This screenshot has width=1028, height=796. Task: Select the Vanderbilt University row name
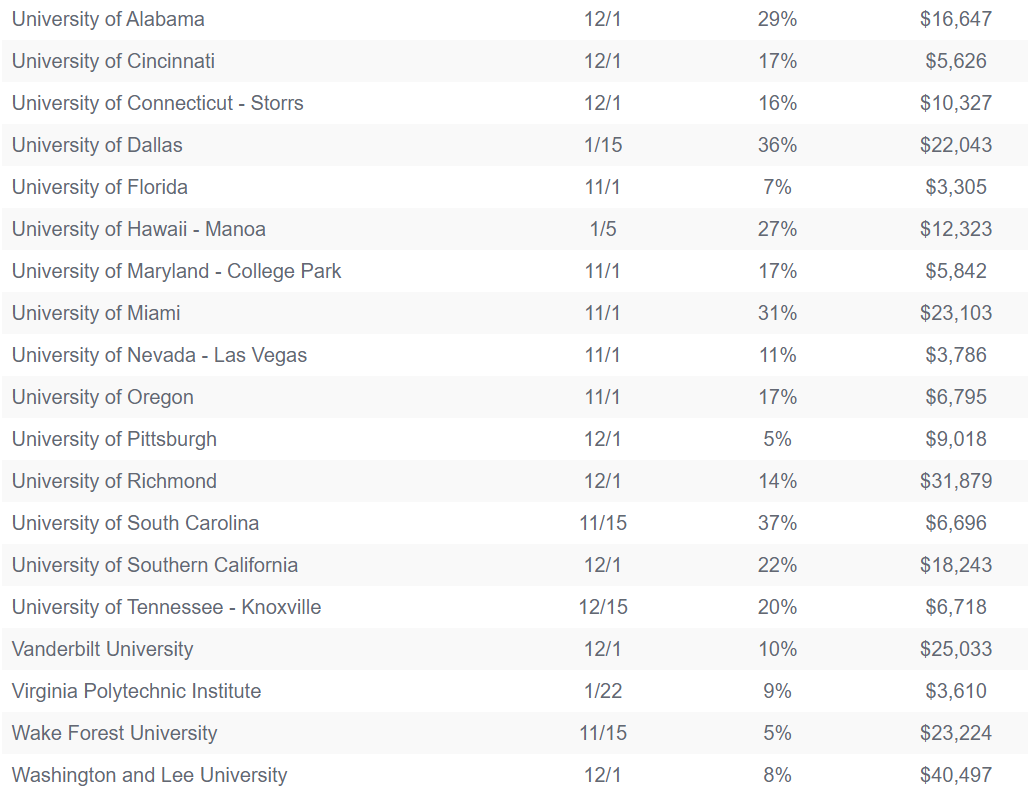102,648
